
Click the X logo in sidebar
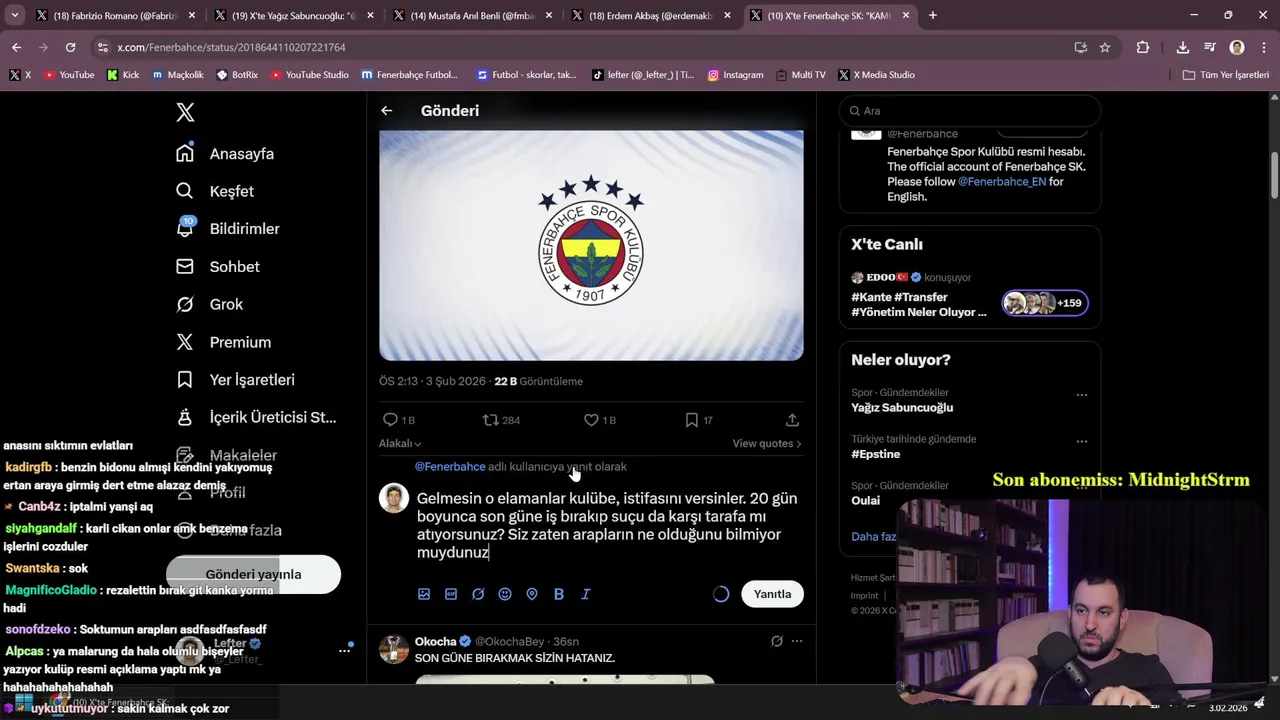185,112
